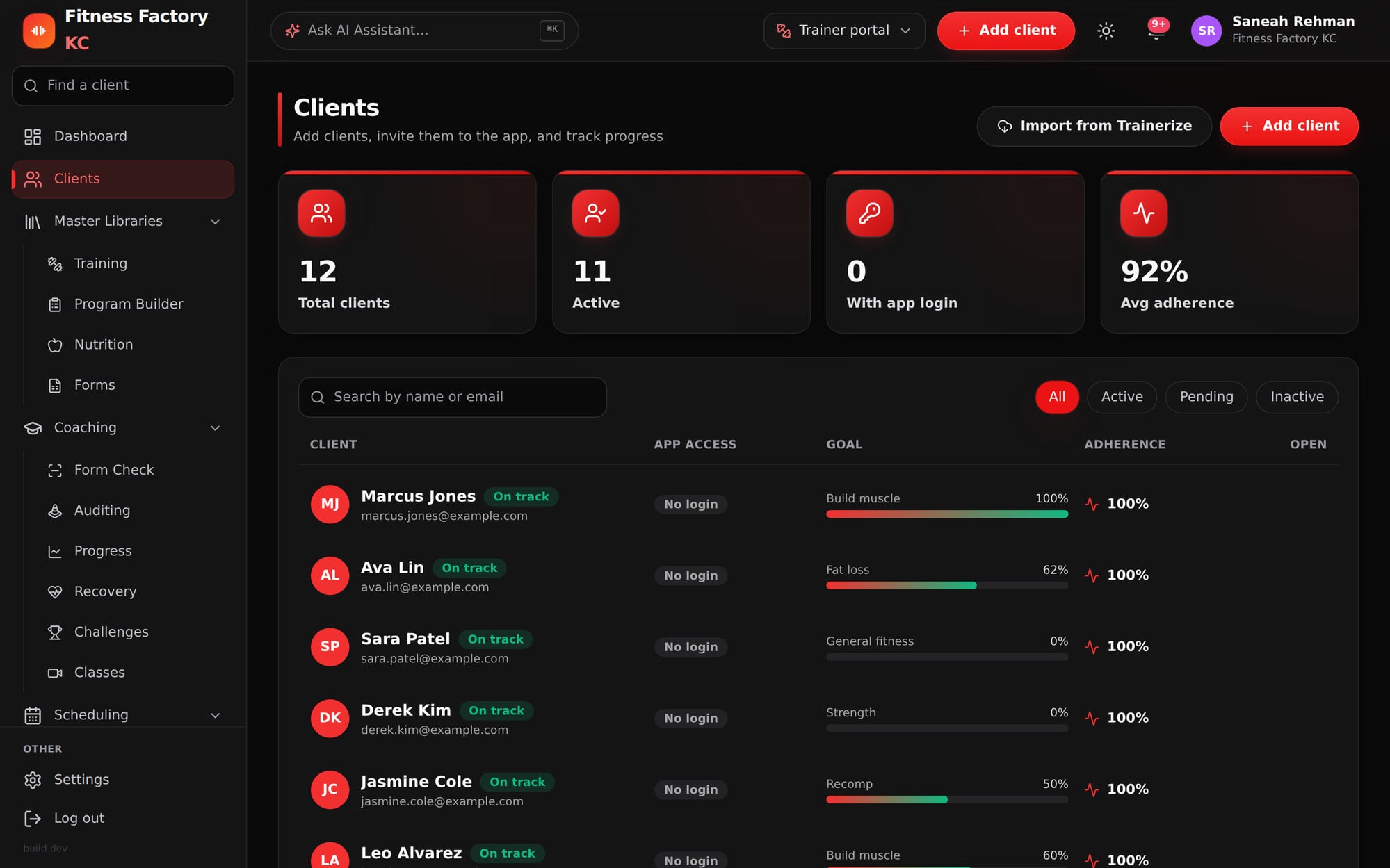Click the Form Check scan icon
1390x868 pixels.
[55, 470]
